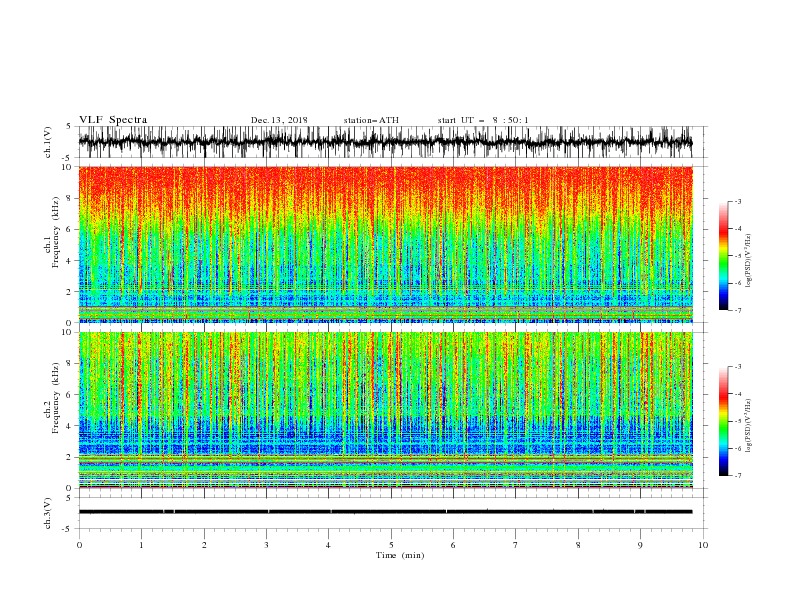Image resolution: width=792 pixels, height=612 pixels.
Task: Click the "Time (min)" x-axis title
Action: [x=400, y=555]
